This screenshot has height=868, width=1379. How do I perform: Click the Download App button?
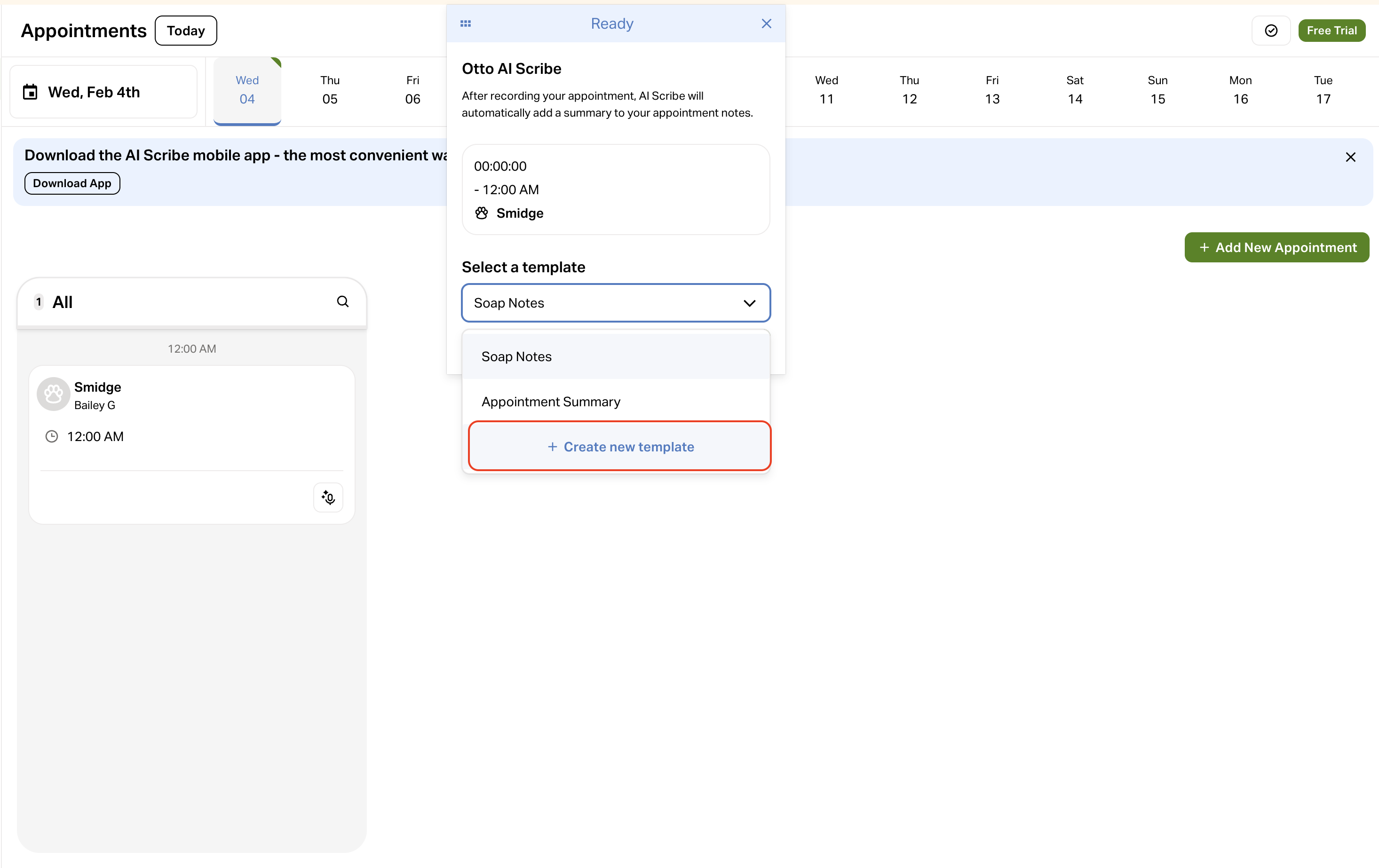pos(72,183)
